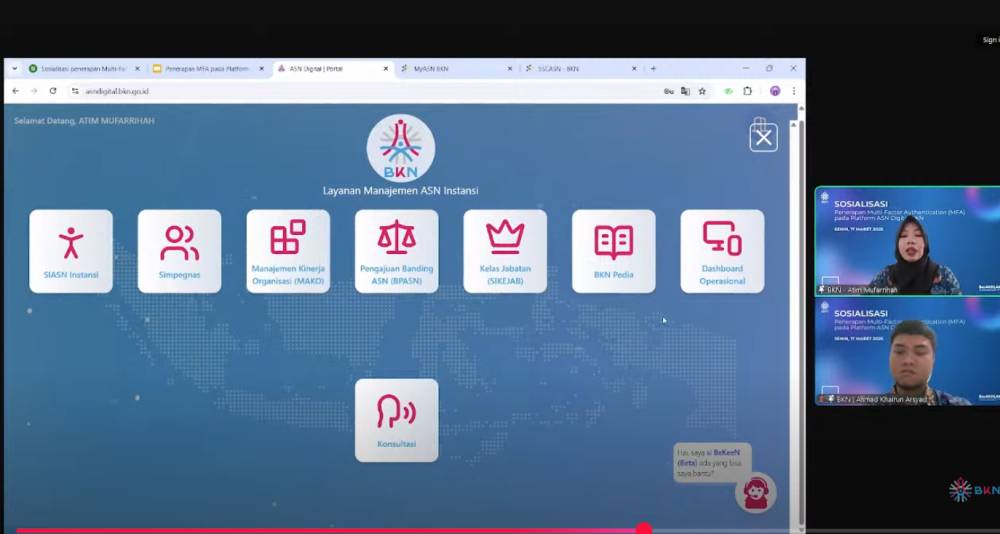1000x534 pixels.
Task: Click the green extension icon in toolbar
Action: (x=728, y=91)
